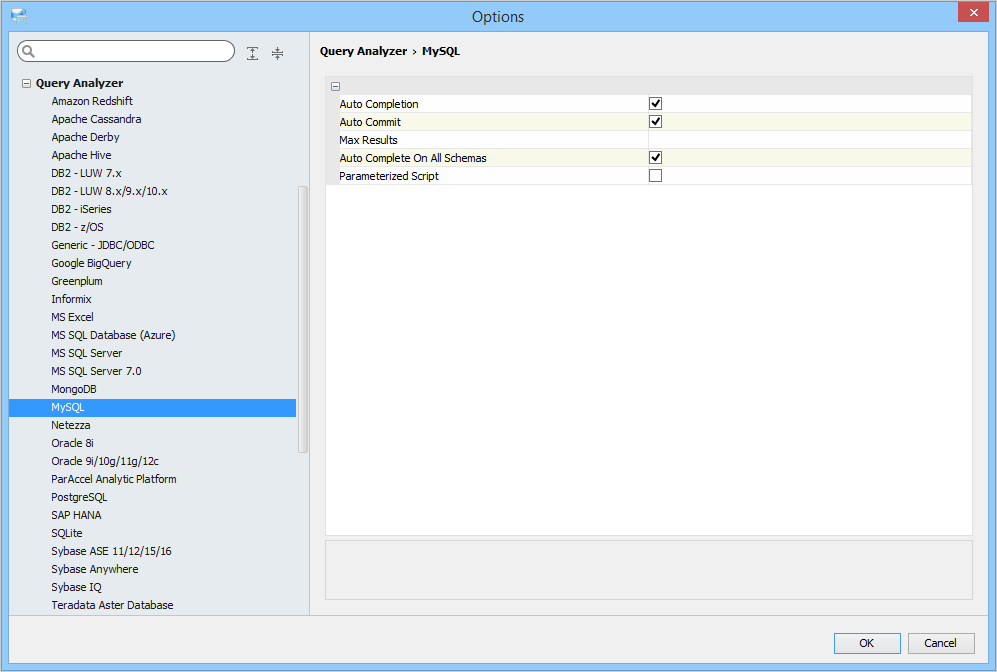The height and width of the screenshot is (672, 997).
Task: Select Greenplum in the tree
Action: 77,281
